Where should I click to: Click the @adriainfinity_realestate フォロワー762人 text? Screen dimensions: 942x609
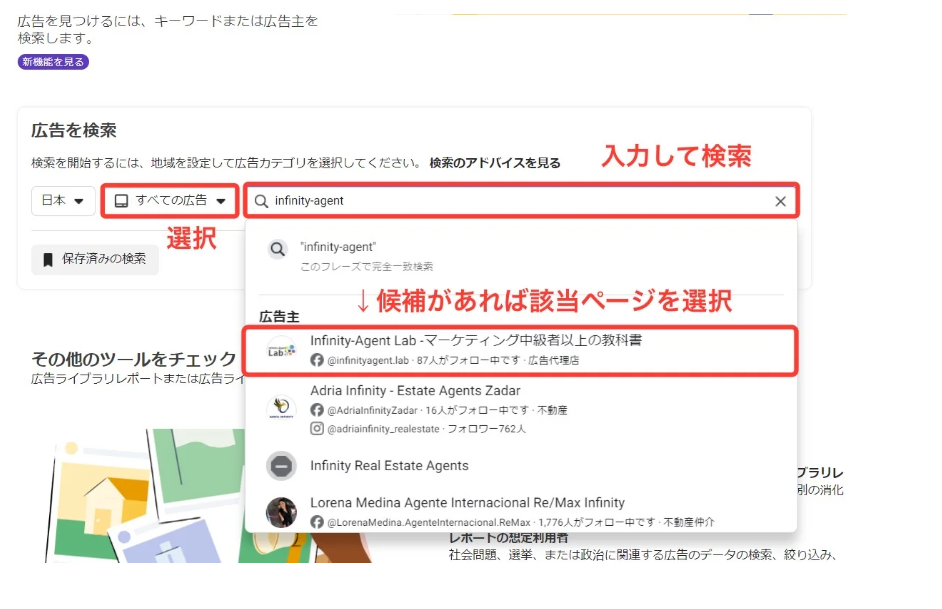(427, 429)
